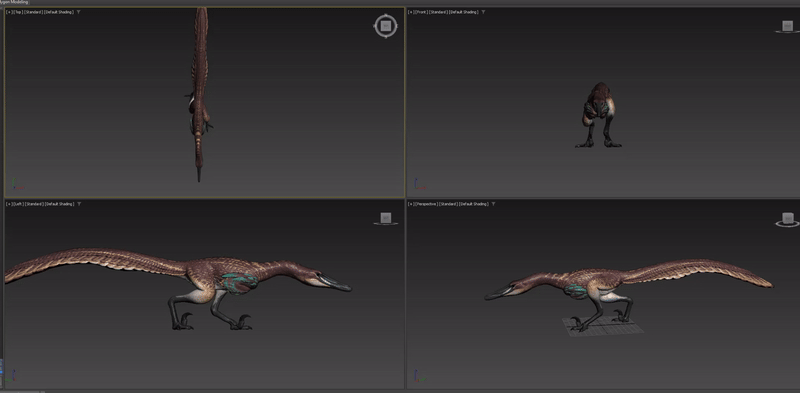Open the Left viewport [Default Shading] menu
The height and width of the screenshot is (393, 800).
point(59,204)
